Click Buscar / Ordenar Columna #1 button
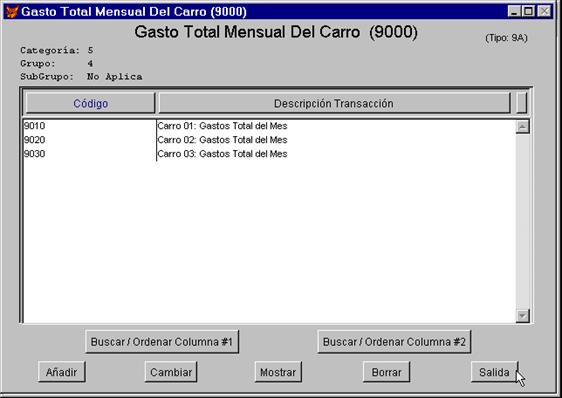The image size is (562, 398). coord(162,342)
